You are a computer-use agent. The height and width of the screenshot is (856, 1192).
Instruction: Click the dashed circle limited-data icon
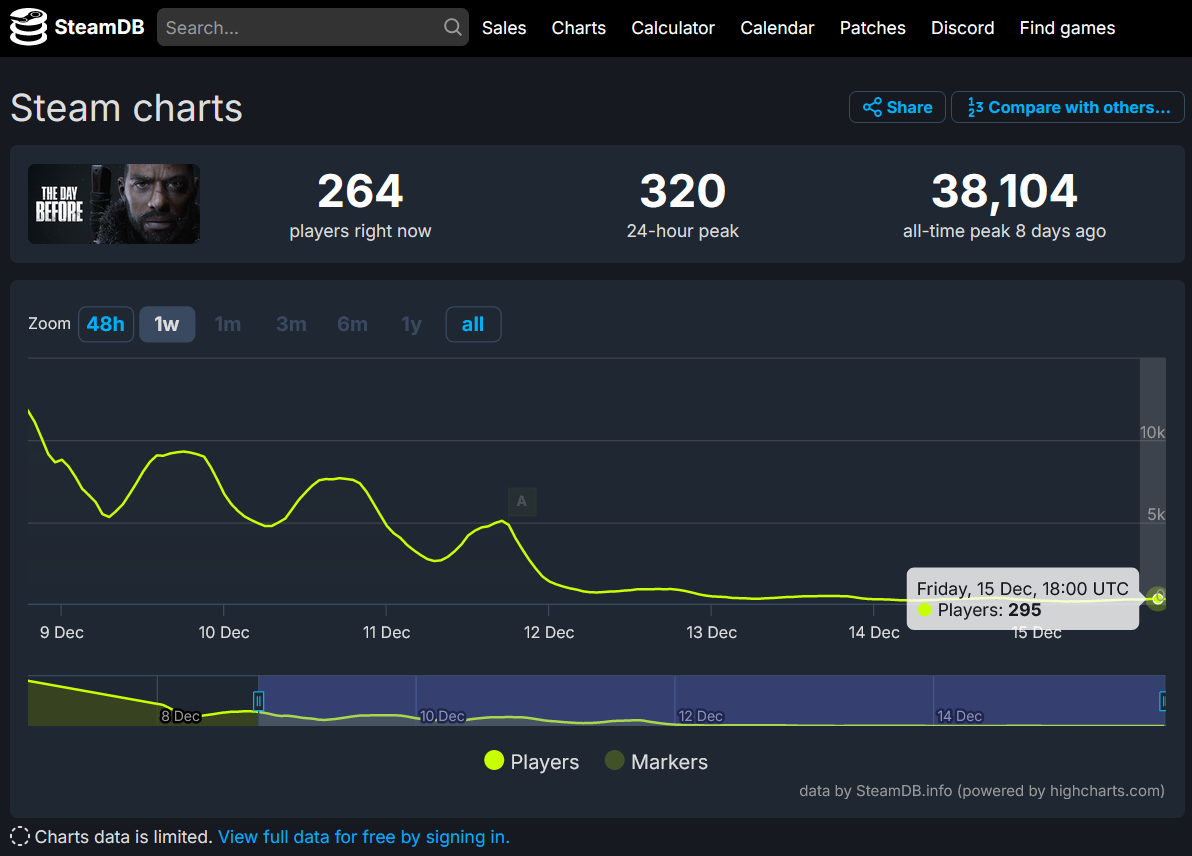20,836
